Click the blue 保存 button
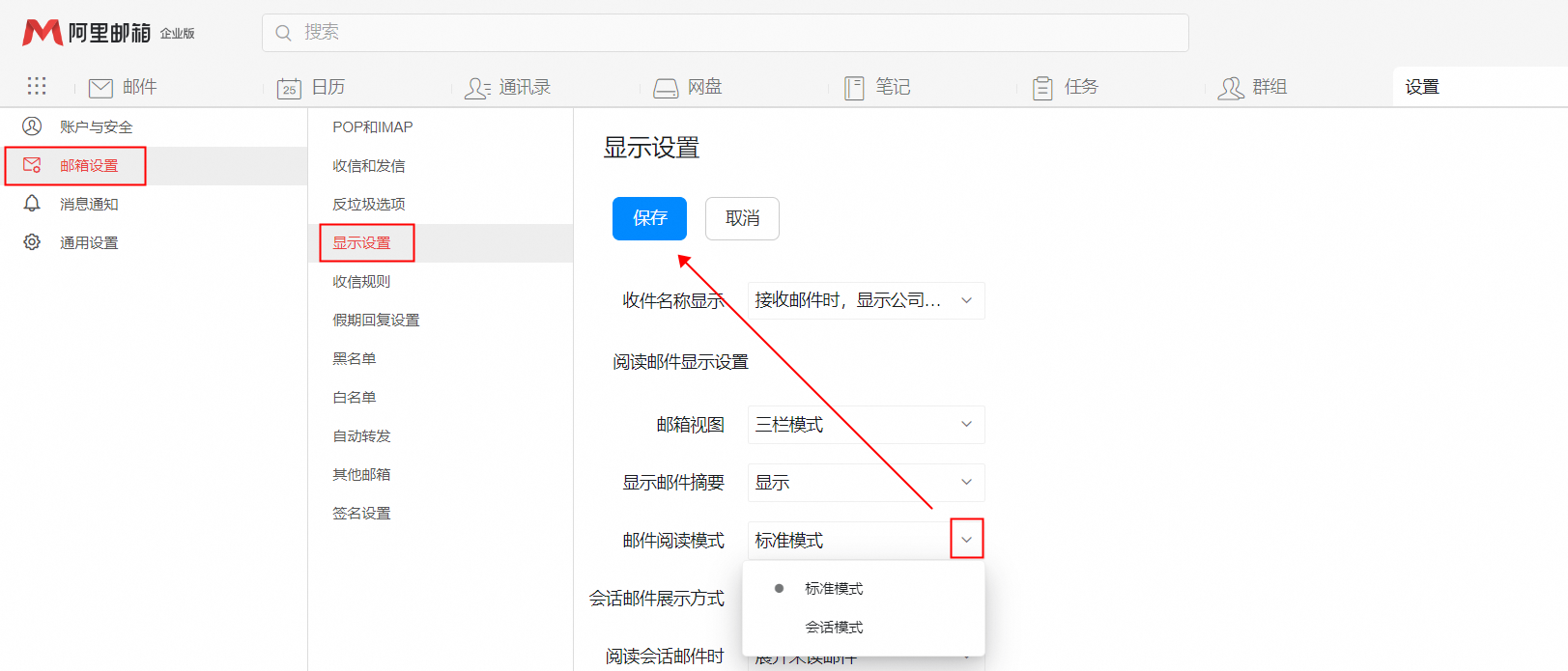 click(x=649, y=218)
